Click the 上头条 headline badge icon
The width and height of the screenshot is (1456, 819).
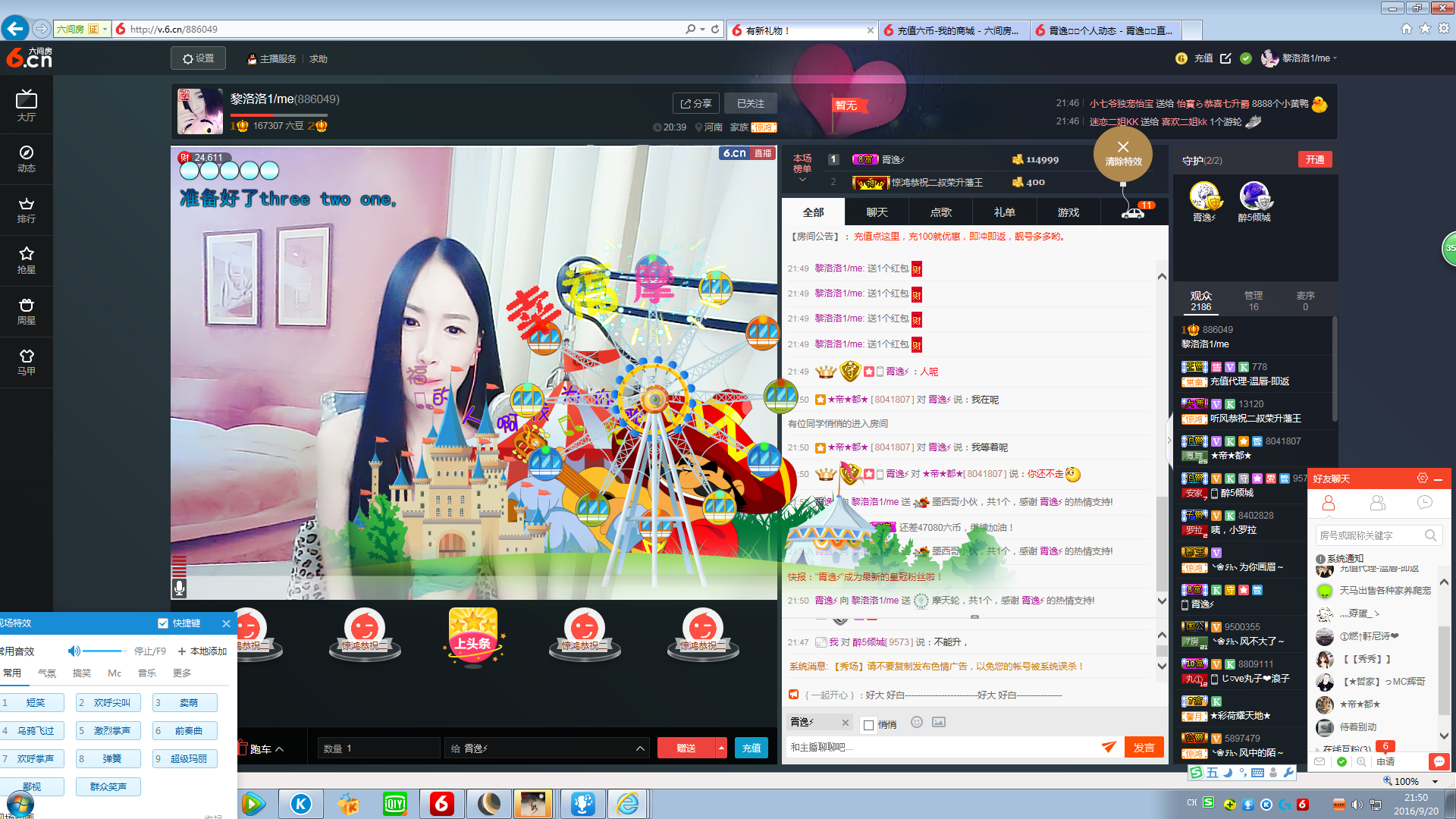[473, 637]
